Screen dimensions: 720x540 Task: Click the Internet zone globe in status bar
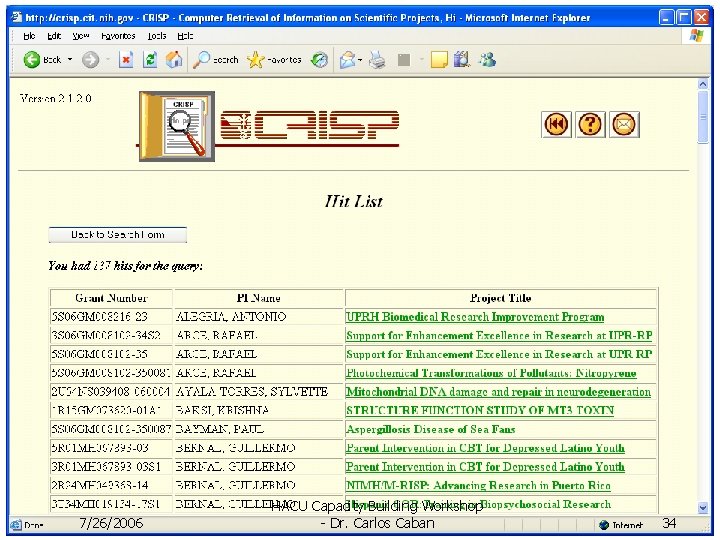tap(604, 525)
